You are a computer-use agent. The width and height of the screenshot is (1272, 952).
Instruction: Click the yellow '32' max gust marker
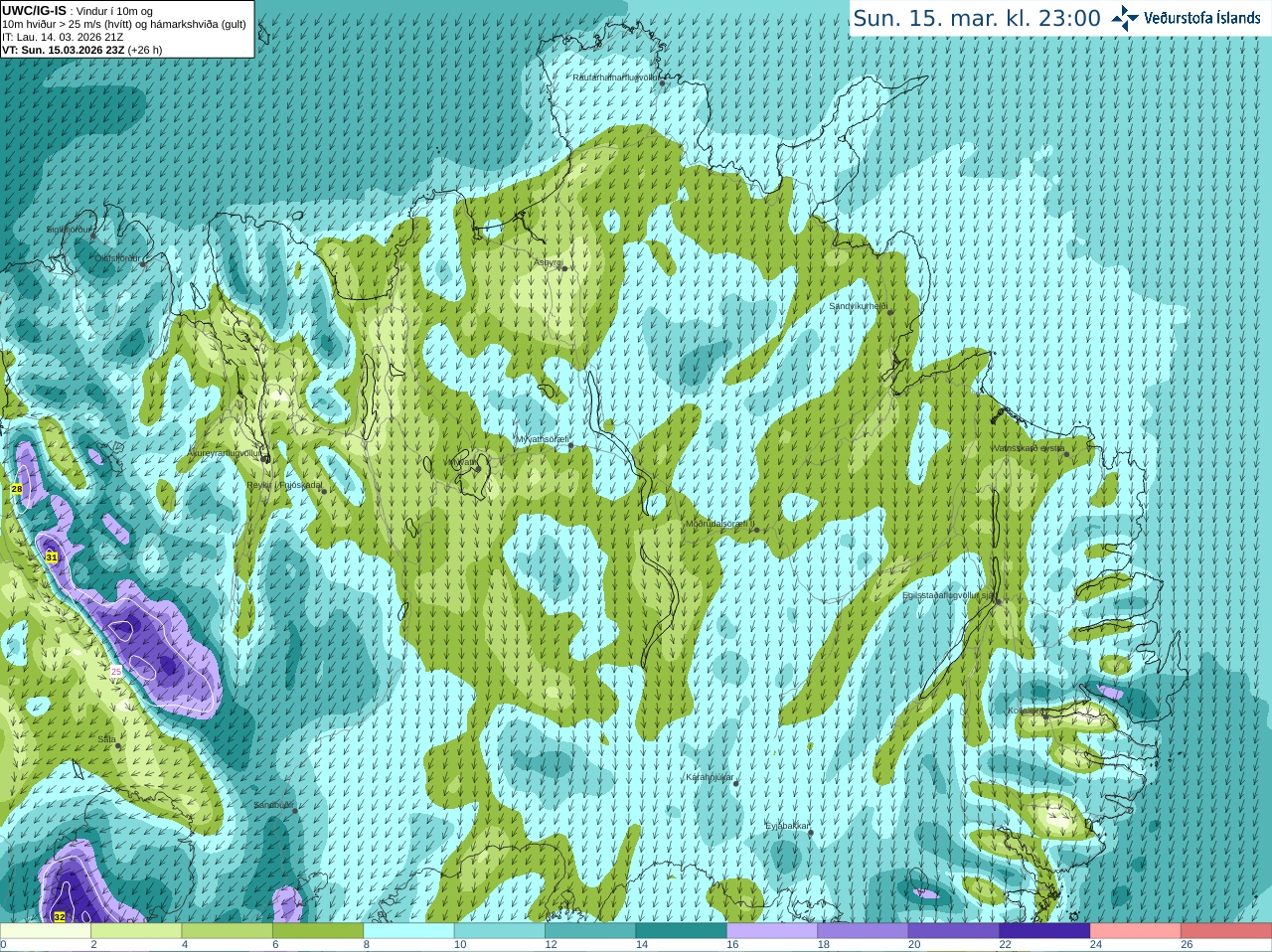[x=60, y=917]
